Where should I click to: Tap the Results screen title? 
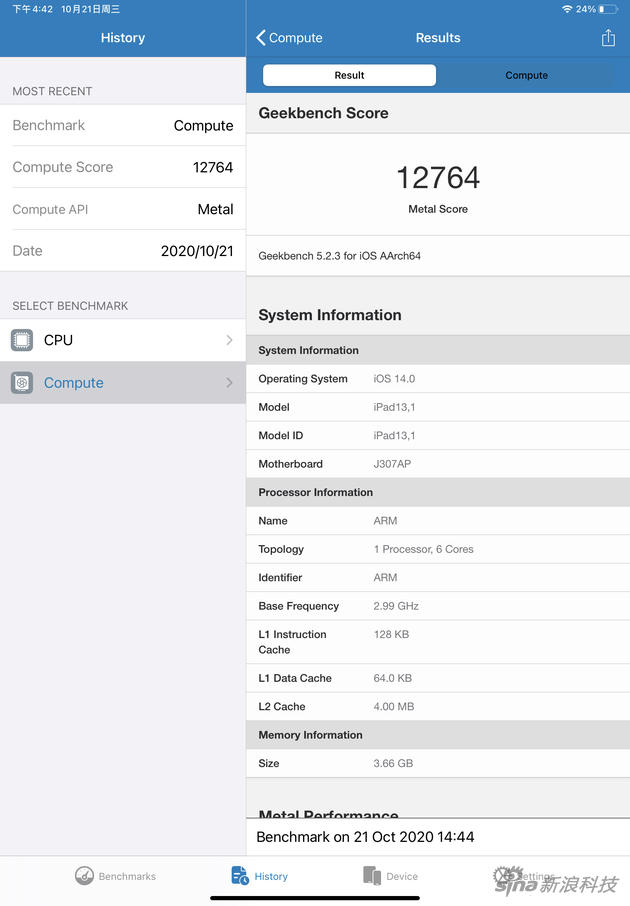(438, 38)
